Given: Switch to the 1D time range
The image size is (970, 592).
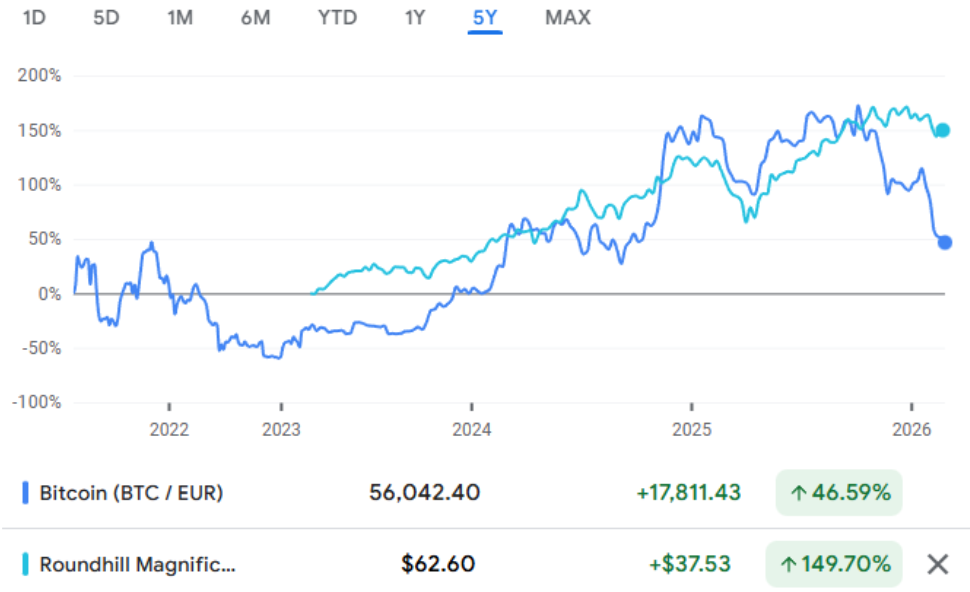Looking at the screenshot, I should pos(33,18).
